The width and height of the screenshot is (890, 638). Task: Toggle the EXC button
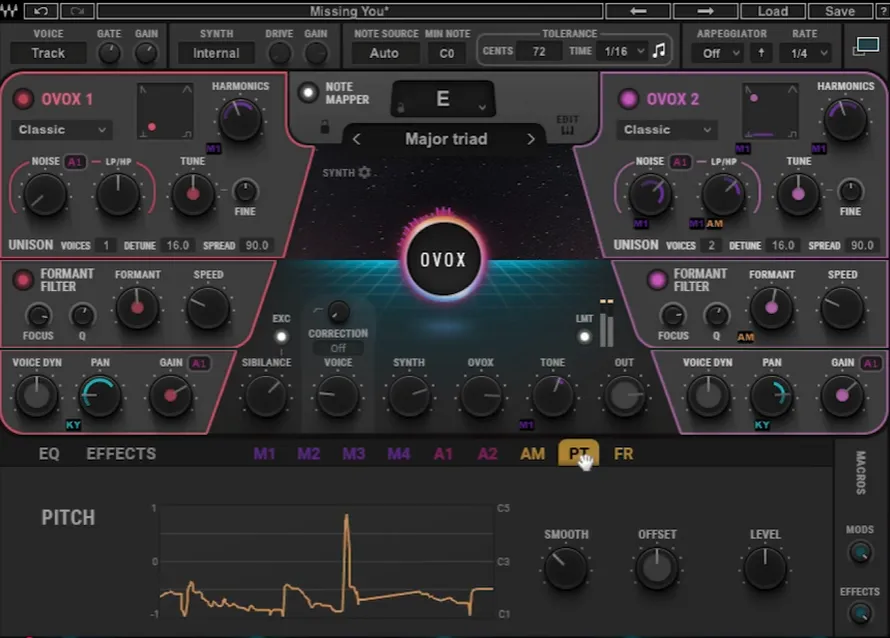[281, 337]
